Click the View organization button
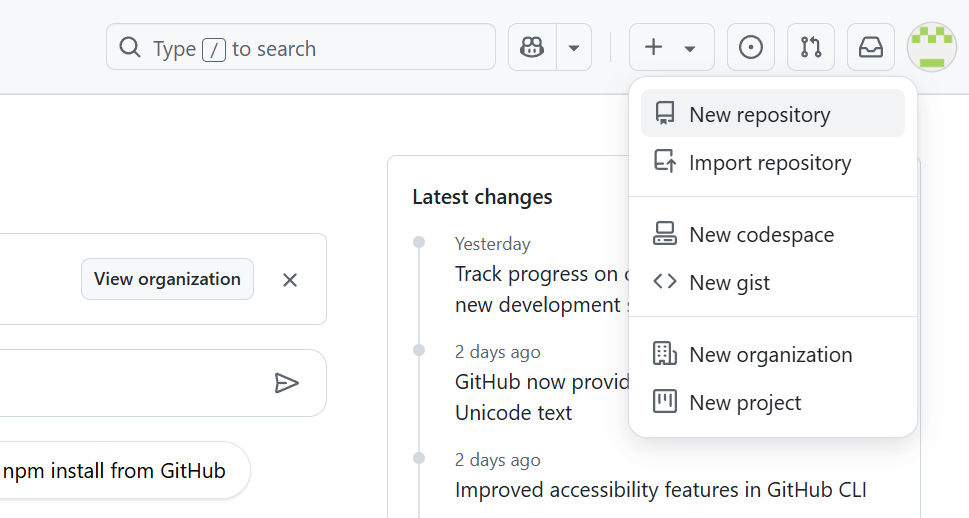The image size is (969, 518). pyautogui.click(x=167, y=279)
